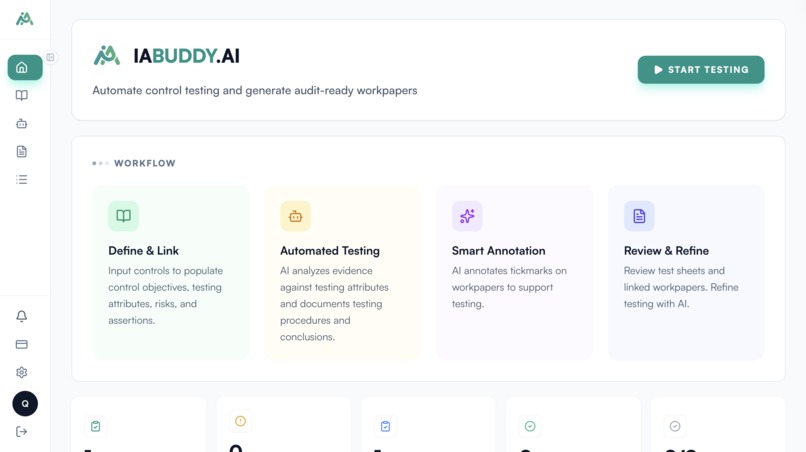Image resolution: width=806 pixels, height=452 pixels.
Task: Open the book icon in sidebar
Action: coord(22,95)
